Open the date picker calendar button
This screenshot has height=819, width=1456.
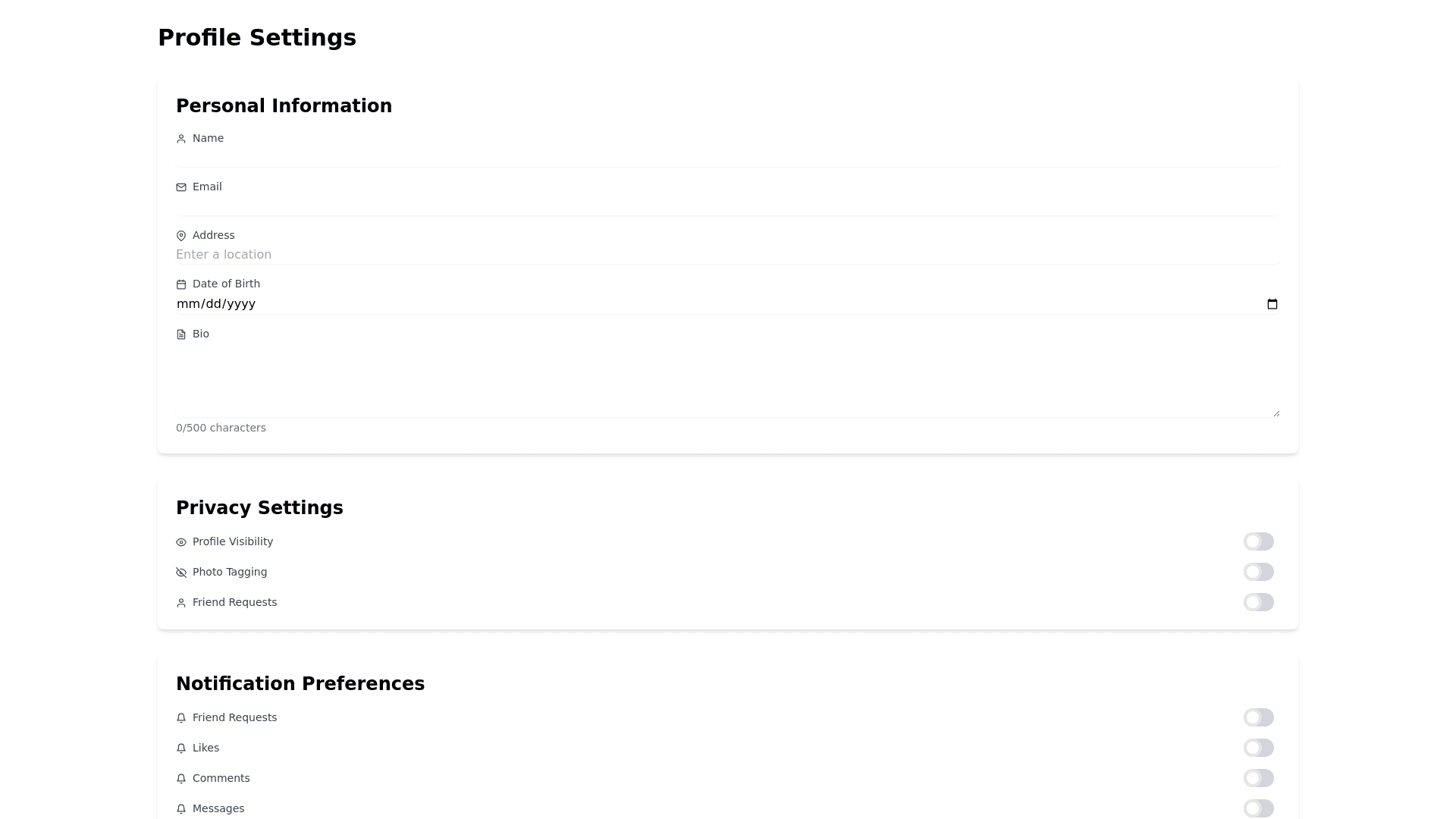(1272, 304)
